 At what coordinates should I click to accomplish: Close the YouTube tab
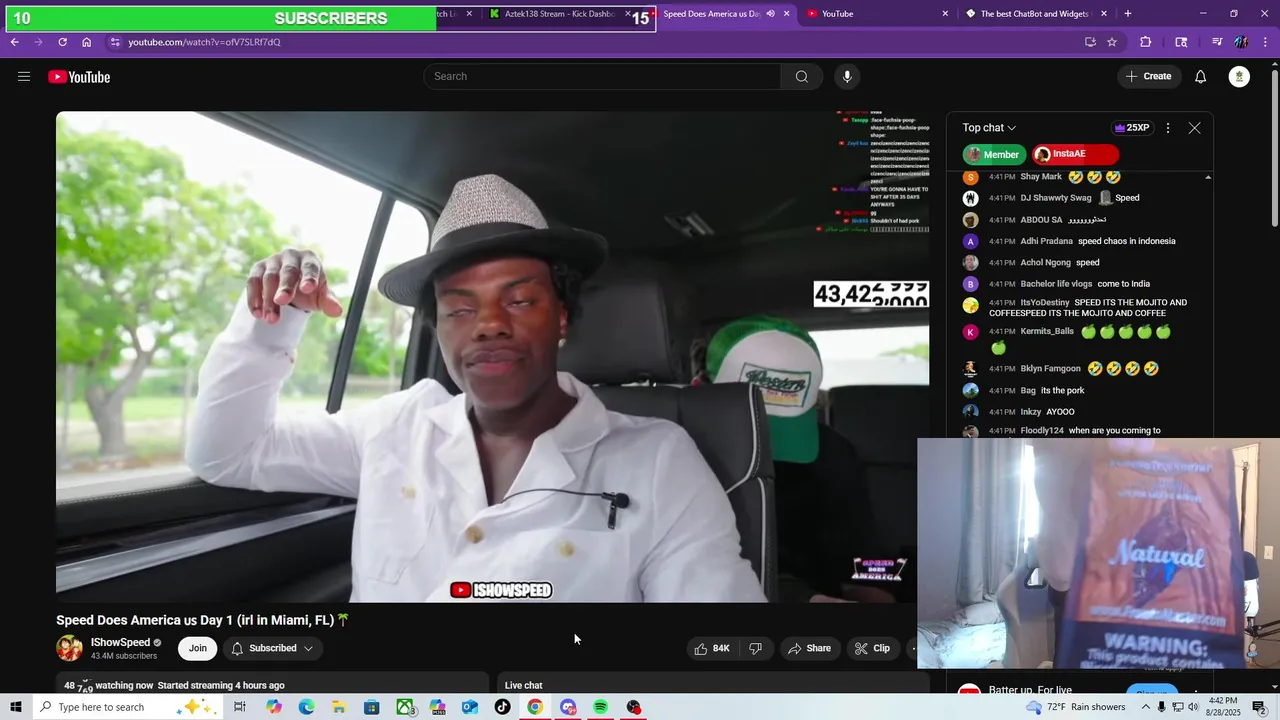(x=945, y=14)
